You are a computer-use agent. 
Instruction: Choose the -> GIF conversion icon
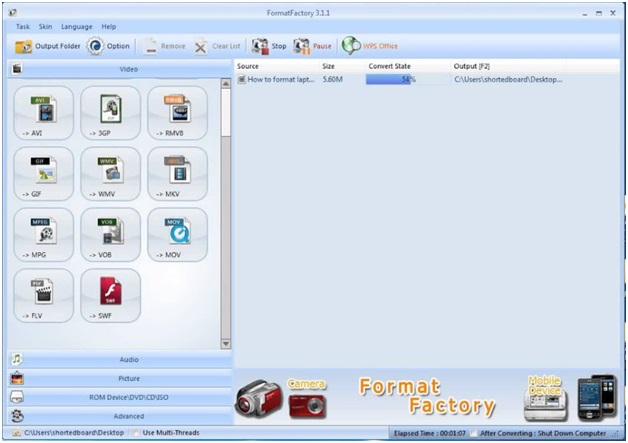click(44, 174)
